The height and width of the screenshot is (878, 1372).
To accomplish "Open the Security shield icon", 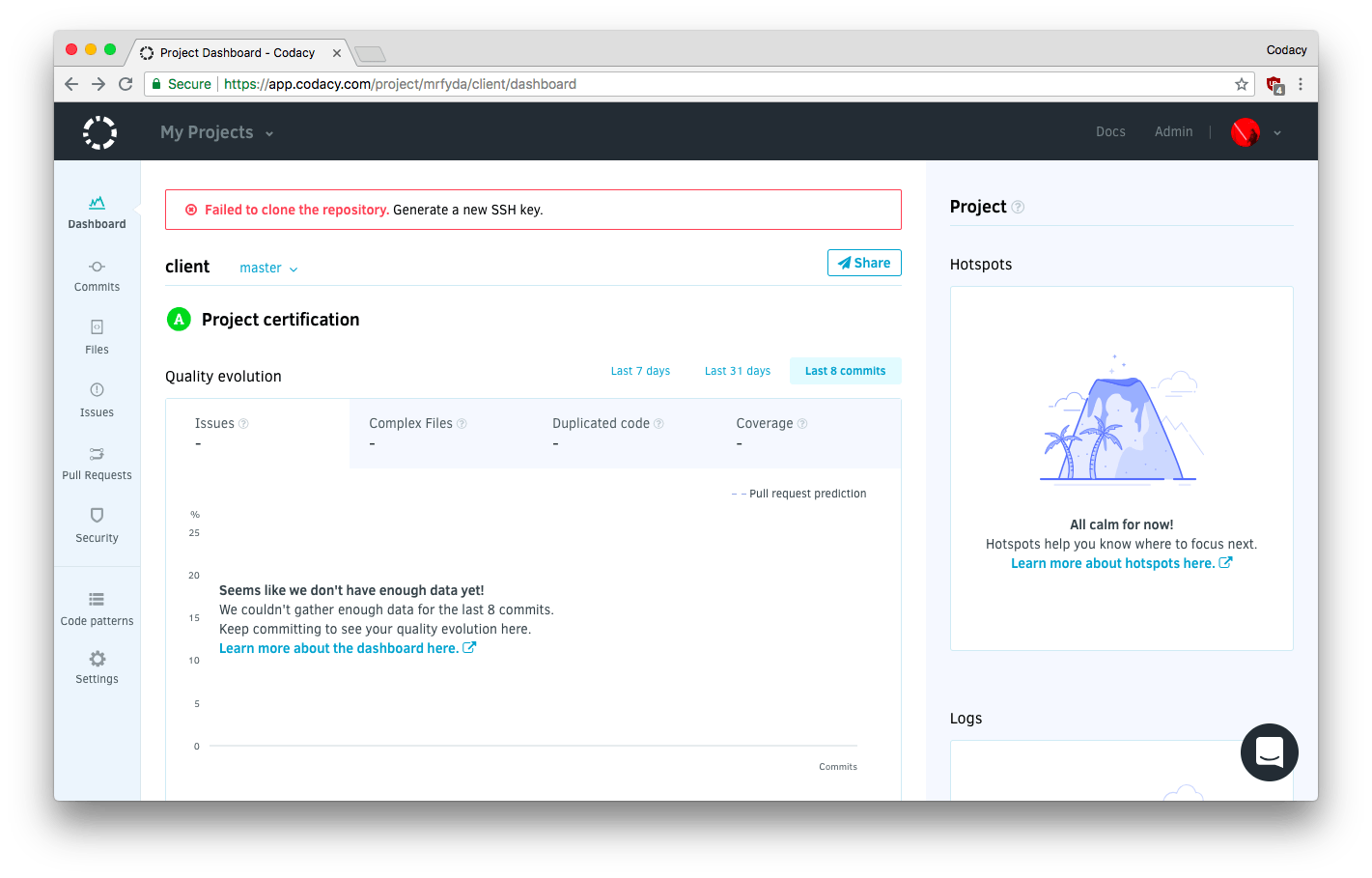I will pyautogui.click(x=97, y=516).
